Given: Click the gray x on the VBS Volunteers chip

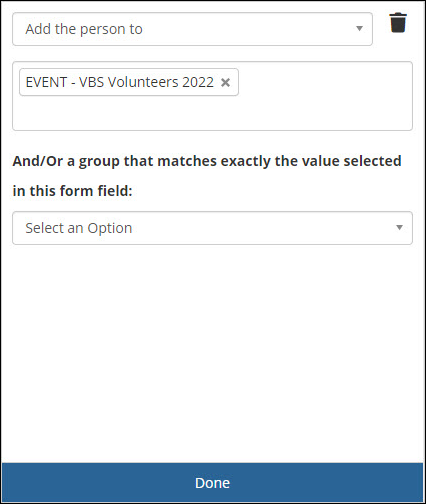Looking at the screenshot, I should [225, 82].
